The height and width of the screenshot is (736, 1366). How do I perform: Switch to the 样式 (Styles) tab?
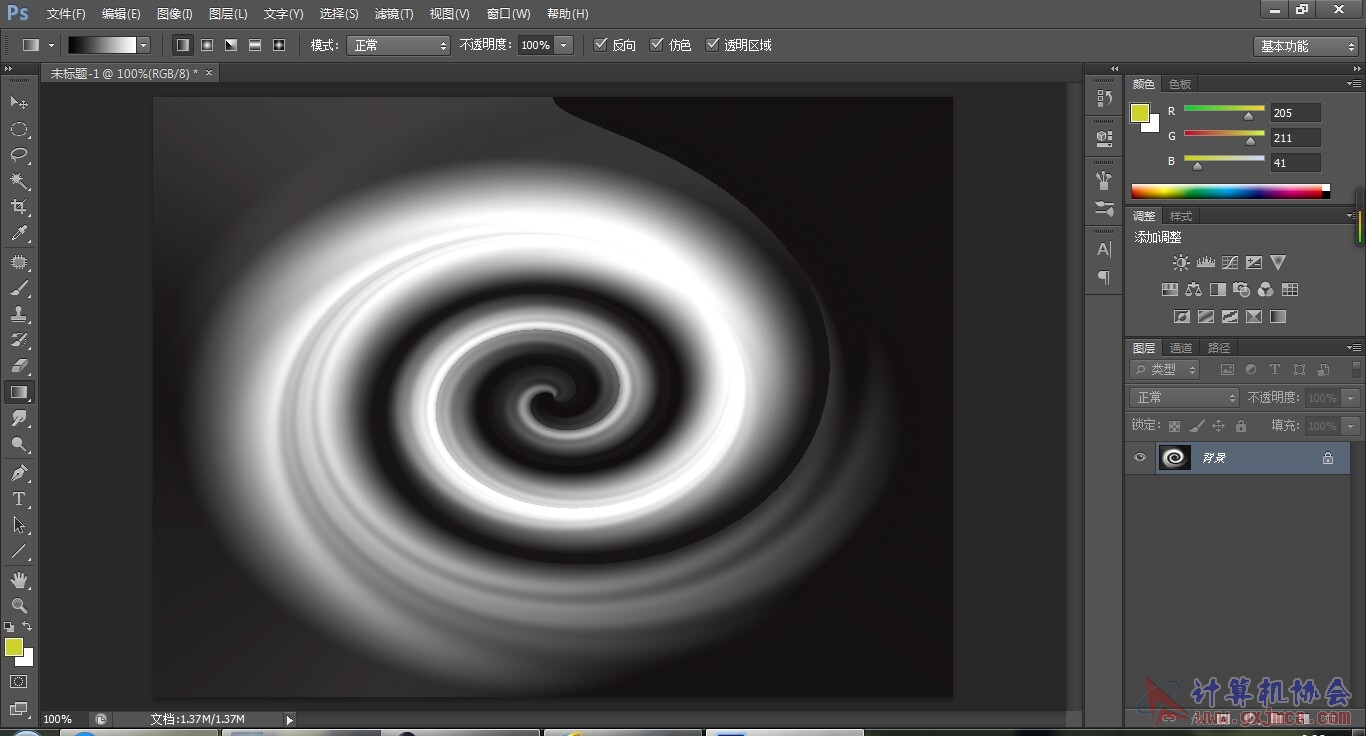[1181, 216]
